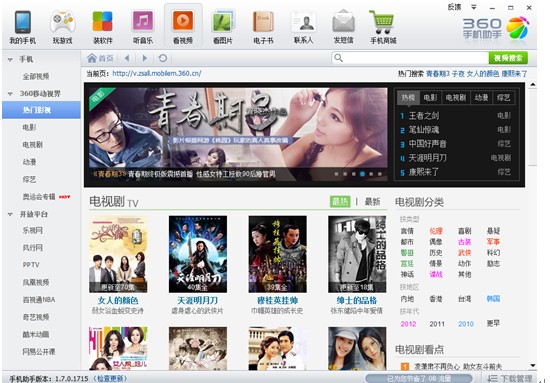Open 奇艺视频 in sidebar
The width and height of the screenshot is (550, 383).
coord(36,317)
